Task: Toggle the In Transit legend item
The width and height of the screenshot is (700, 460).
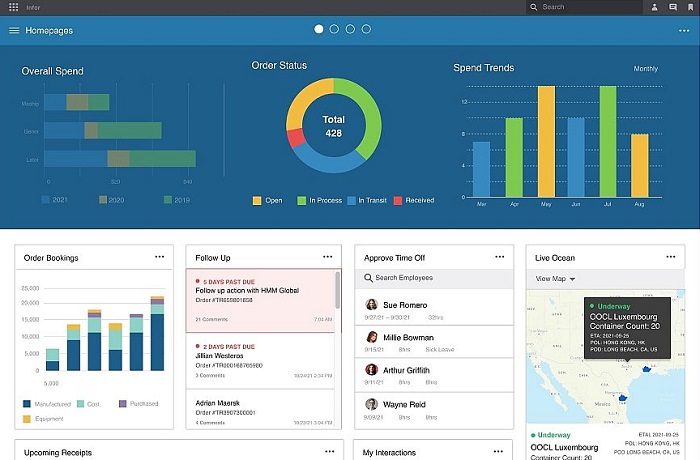Action: click(x=367, y=201)
